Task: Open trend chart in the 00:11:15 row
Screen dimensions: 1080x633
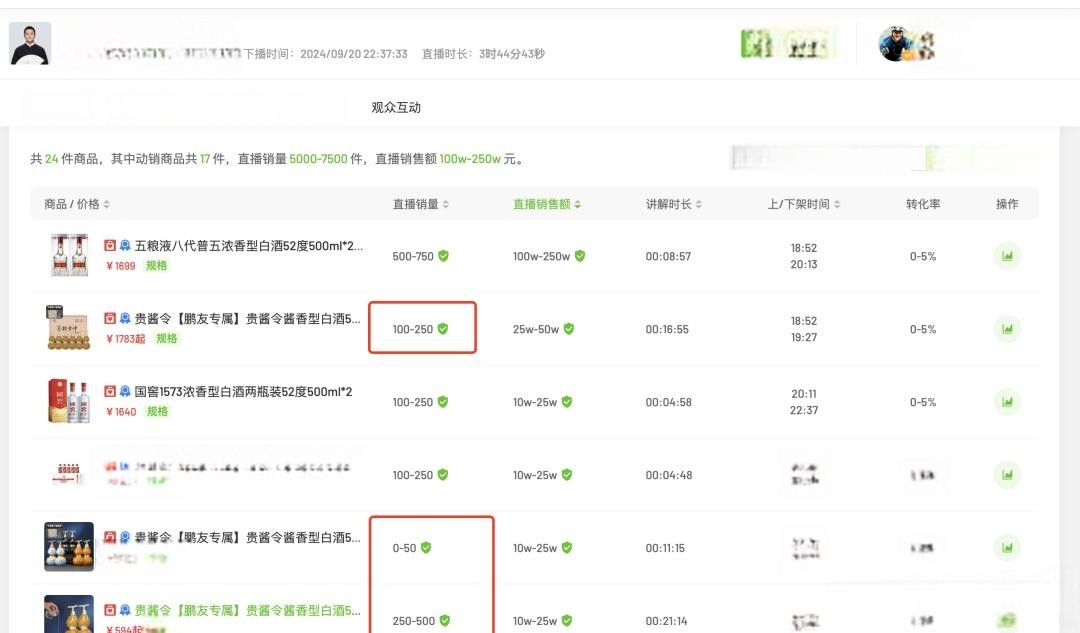Action: click(1007, 548)
